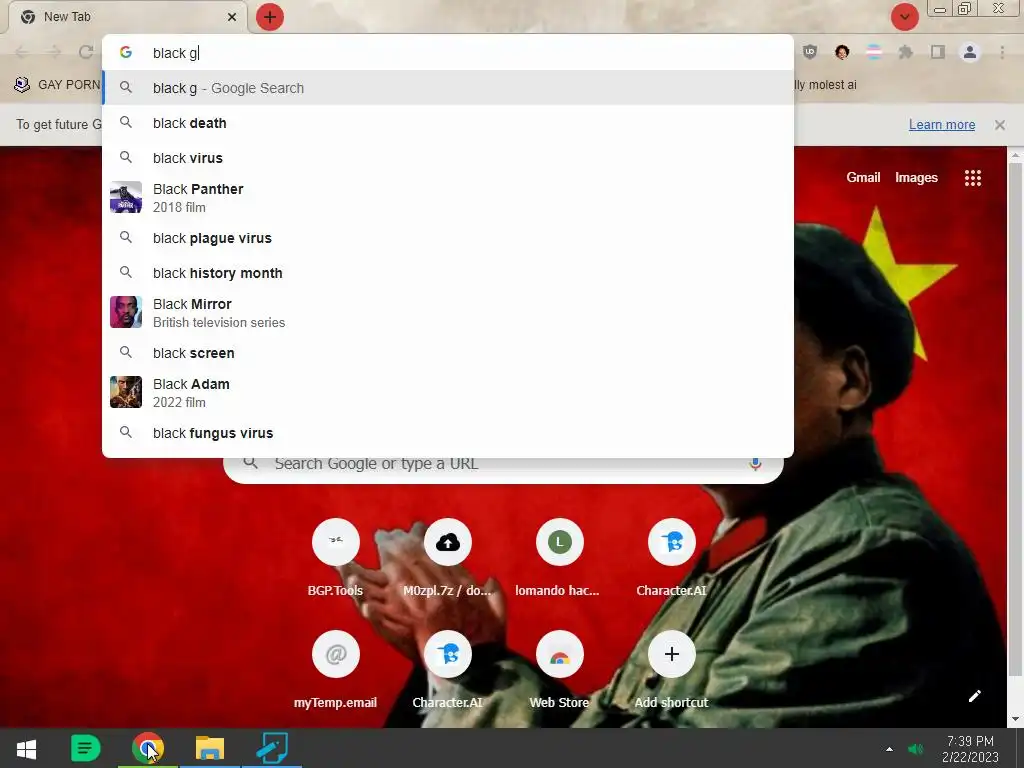
Task: Pick the Black Mirror television series suggestion
Action: 448,313
